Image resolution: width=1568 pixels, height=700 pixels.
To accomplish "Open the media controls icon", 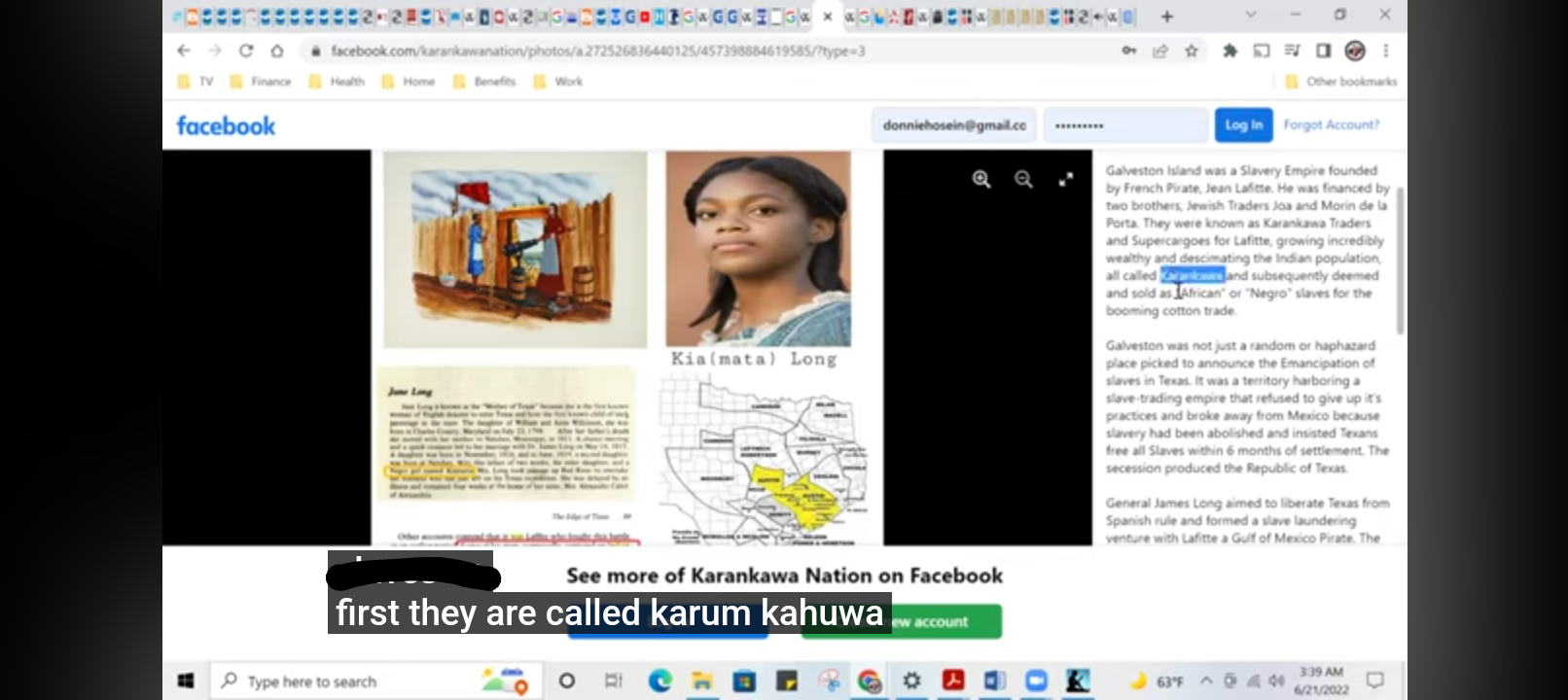I will click(x=1293, y=51).
